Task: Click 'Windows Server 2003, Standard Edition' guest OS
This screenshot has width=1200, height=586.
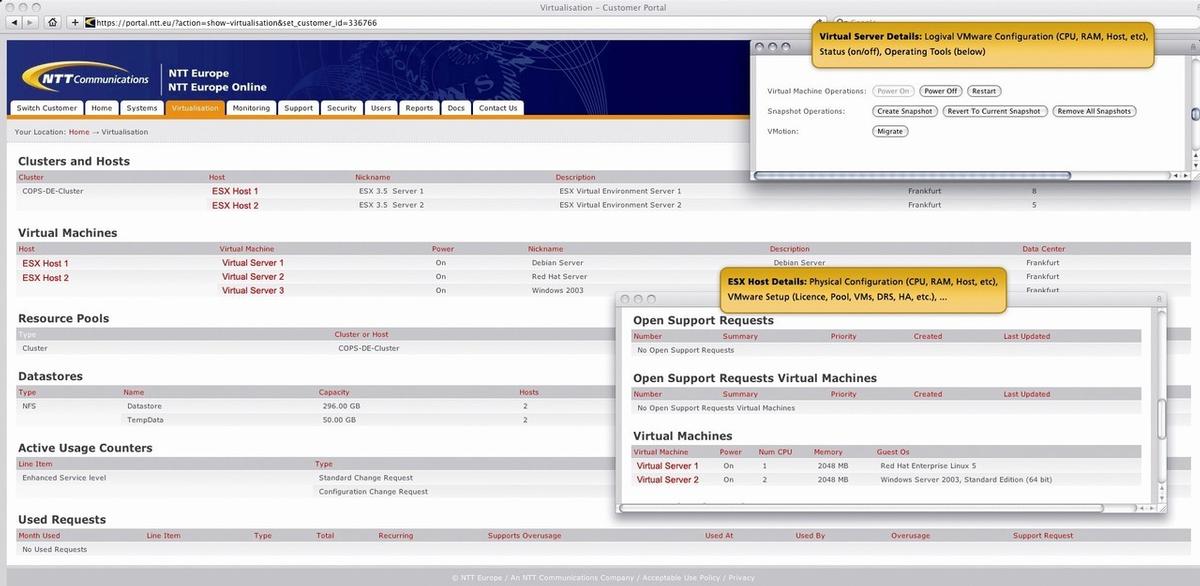Action: click(x=966, y=480)
